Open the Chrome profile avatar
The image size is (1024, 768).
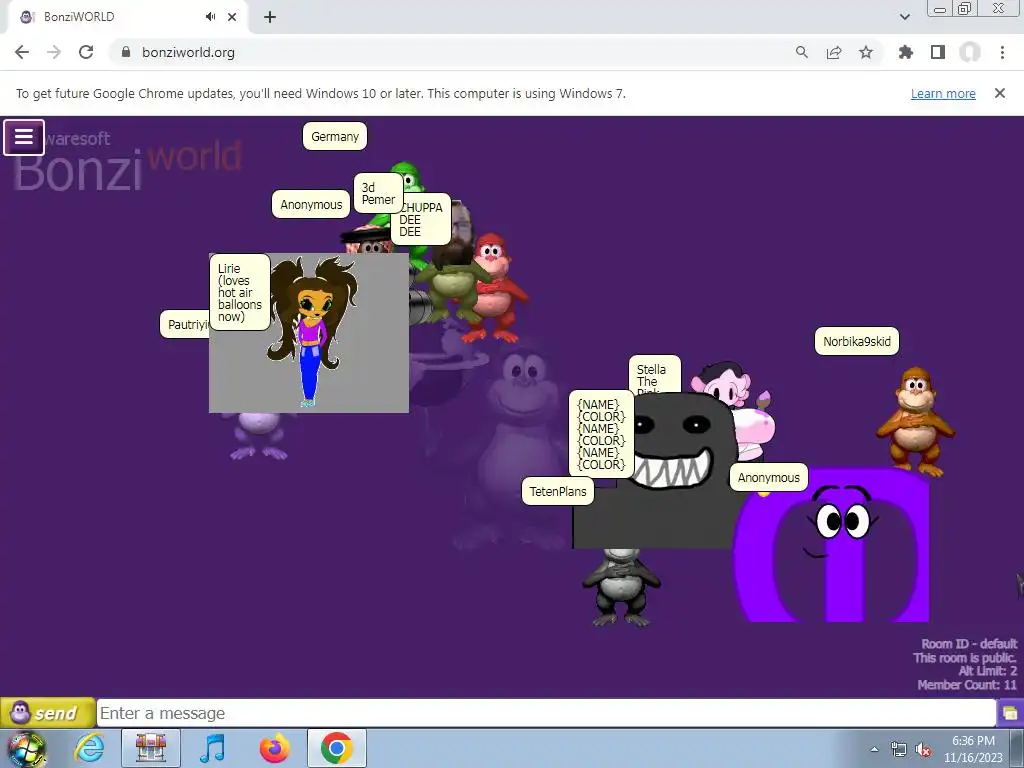click(970, 52)
